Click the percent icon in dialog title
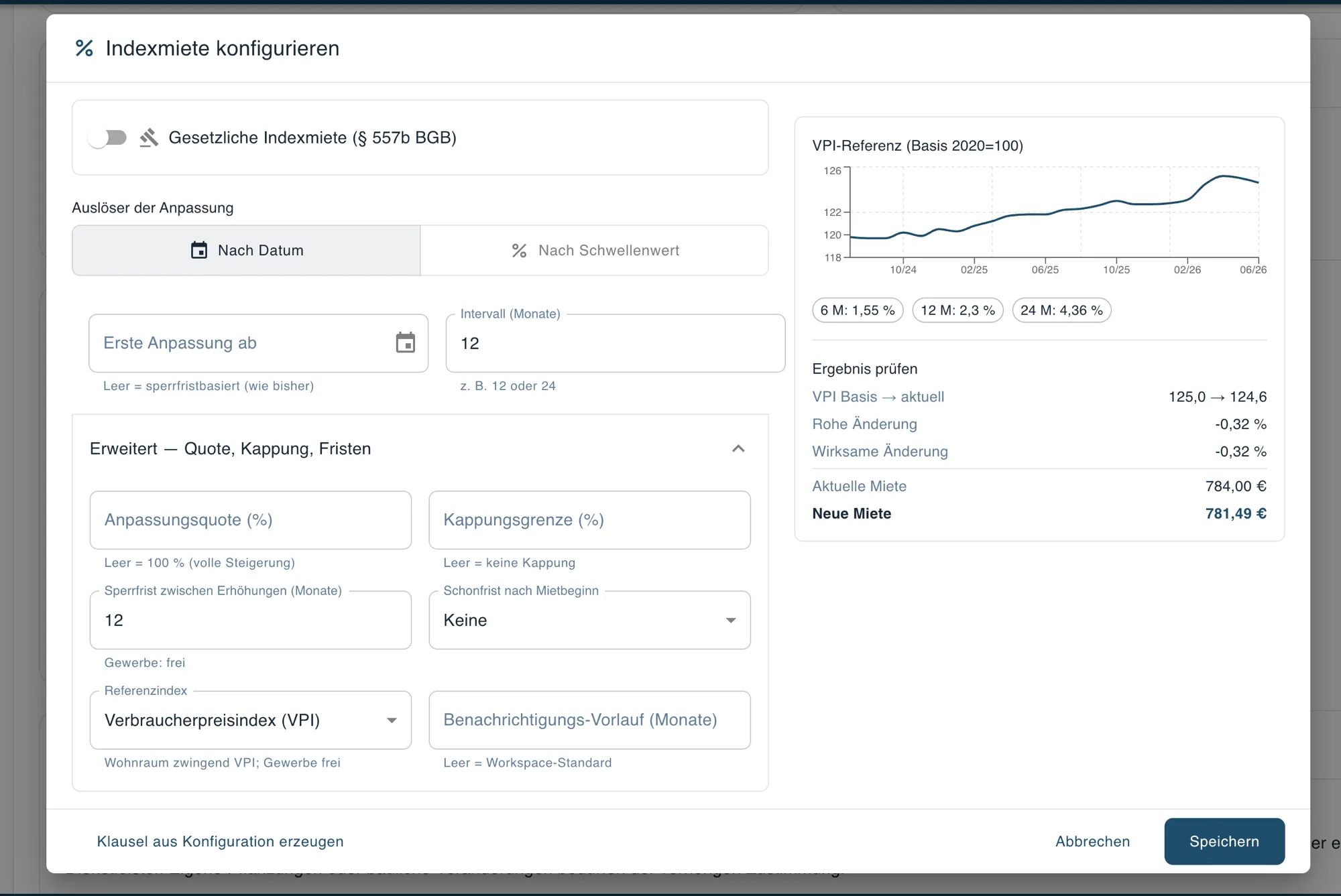The image size is (1341, 896). 84,48
